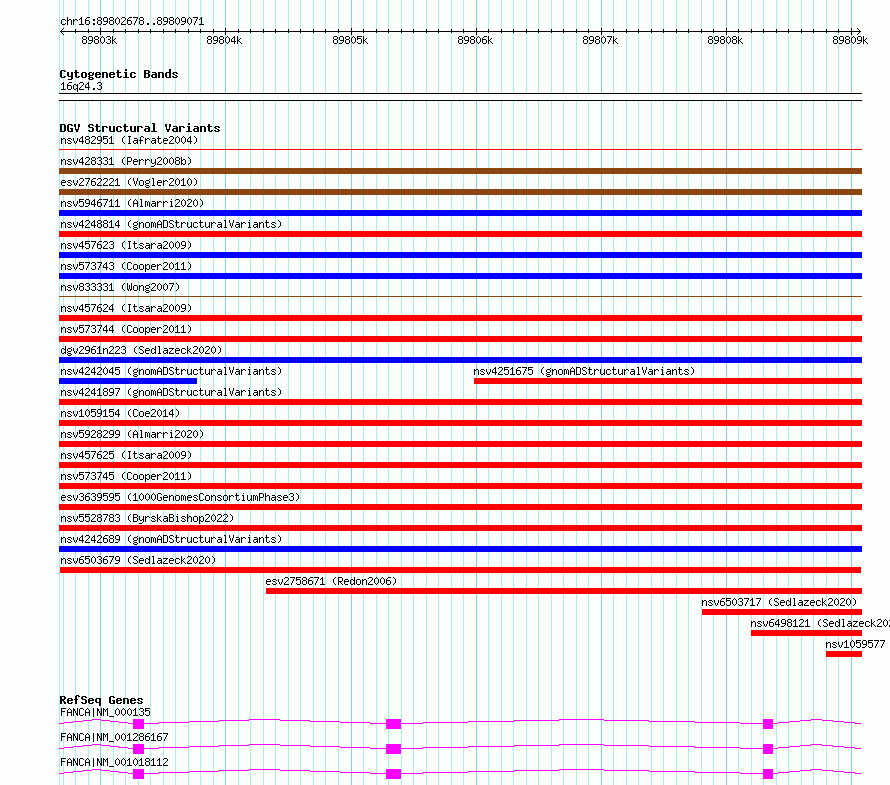Click the chr16:89802678..89809071 coordinates text

point(132,21)
